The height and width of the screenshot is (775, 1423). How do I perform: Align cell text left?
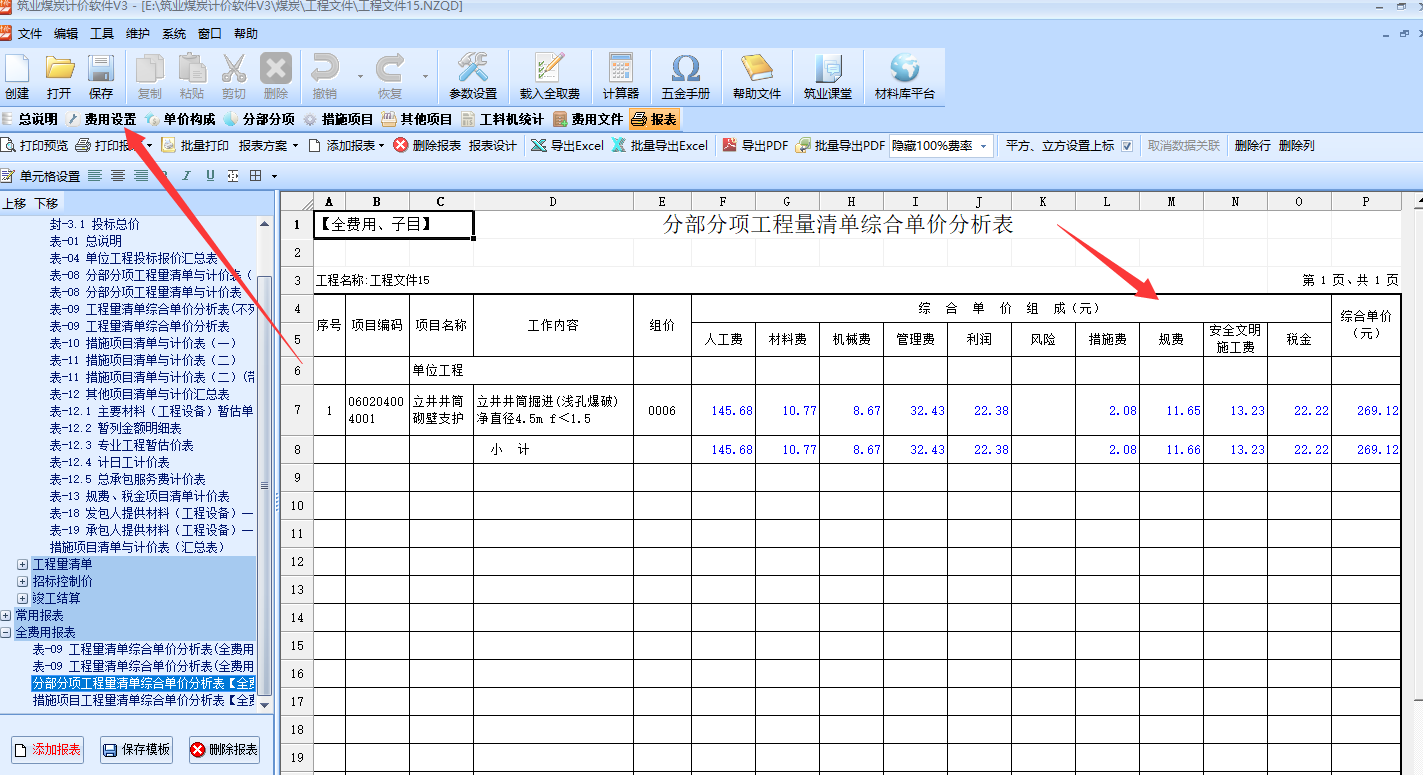pyautogui.click(x=95, y=176)
